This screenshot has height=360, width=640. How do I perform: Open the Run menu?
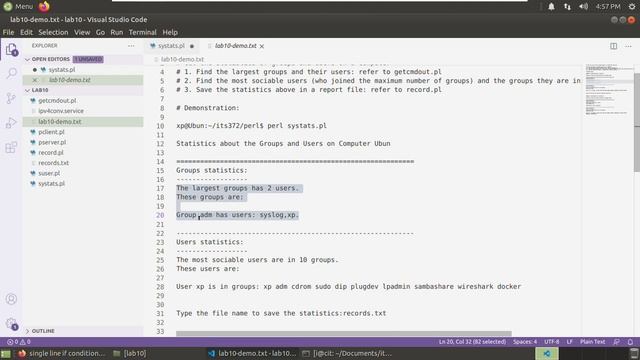pos(116,32)
